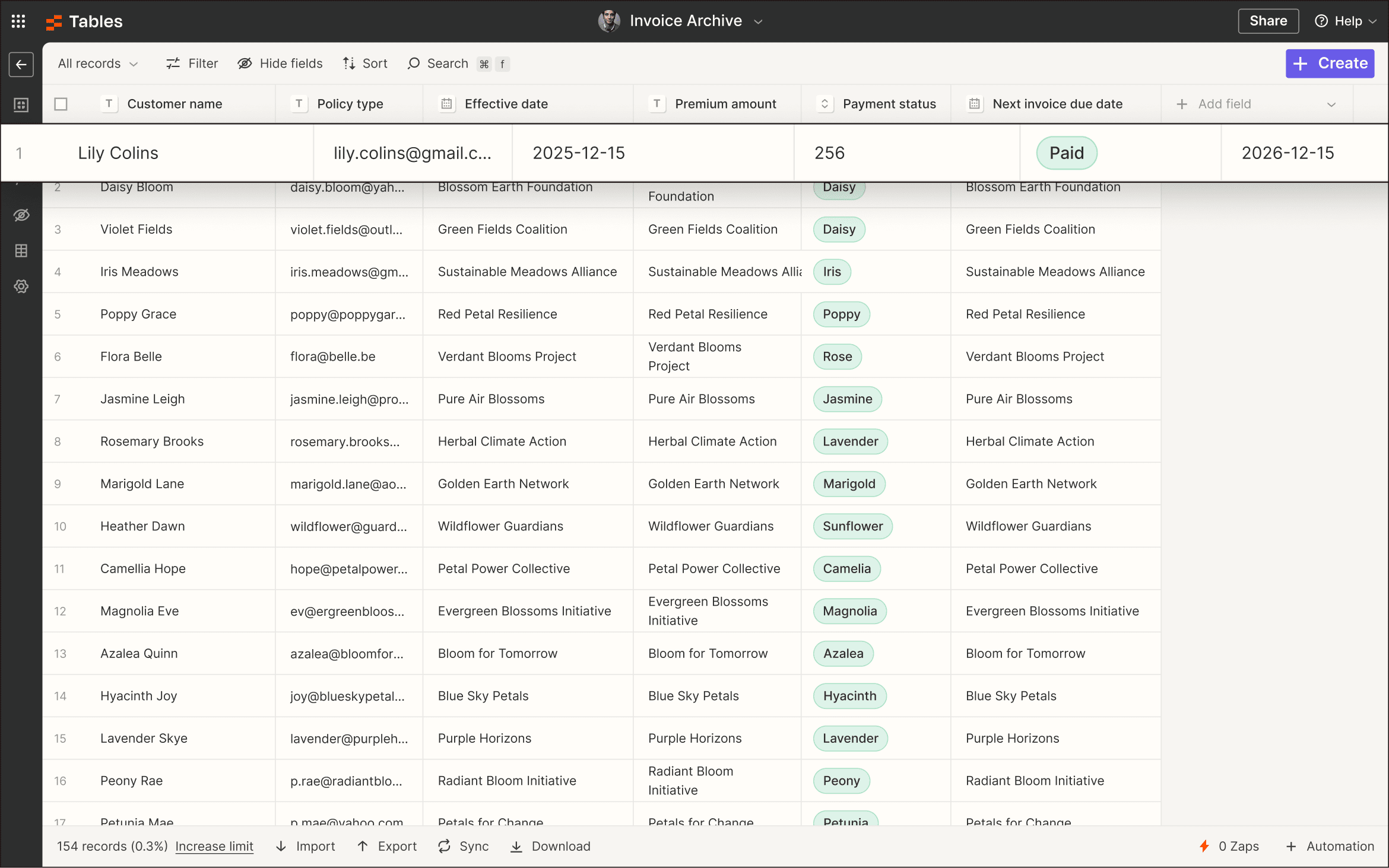
Task: Click the Increase limit link at bottom
Action: pos(214,846)
